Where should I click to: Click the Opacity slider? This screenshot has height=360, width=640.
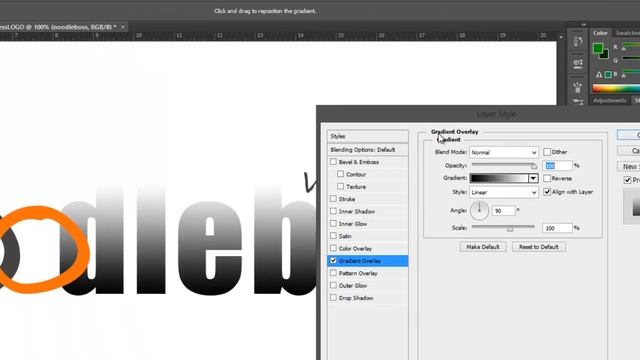[x=504, y=165]
